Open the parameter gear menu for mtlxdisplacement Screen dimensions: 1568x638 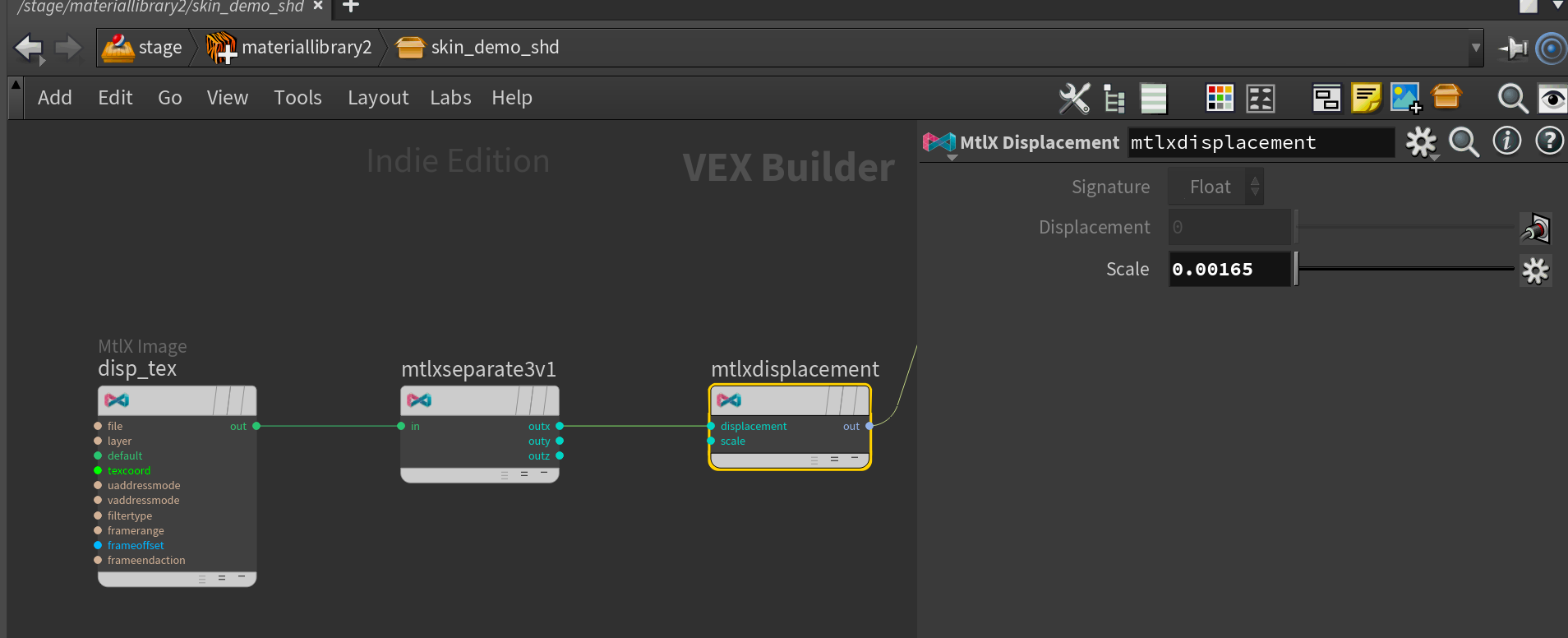tap(1422, 143)
